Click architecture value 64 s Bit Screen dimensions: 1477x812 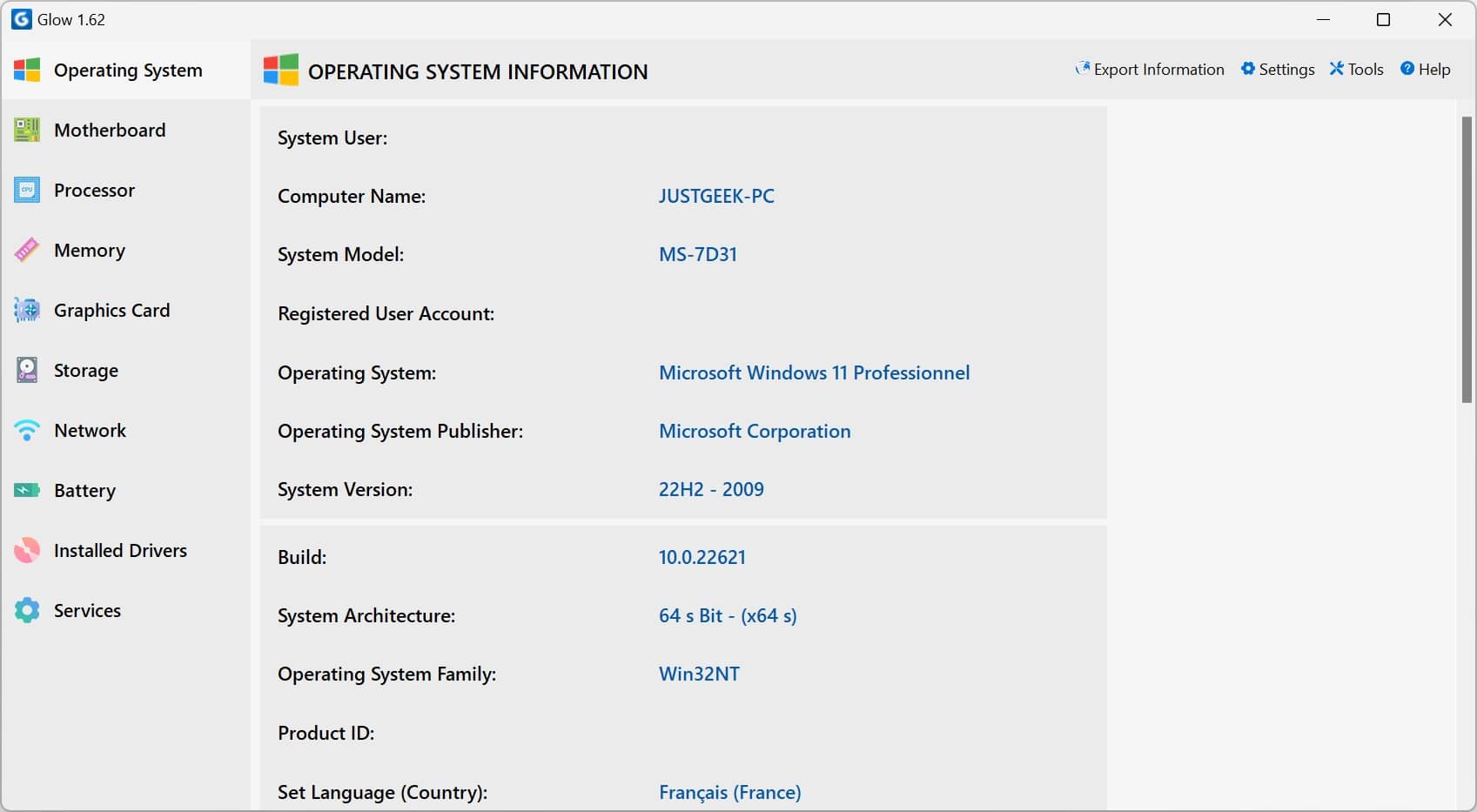click(x=728, y=615)
